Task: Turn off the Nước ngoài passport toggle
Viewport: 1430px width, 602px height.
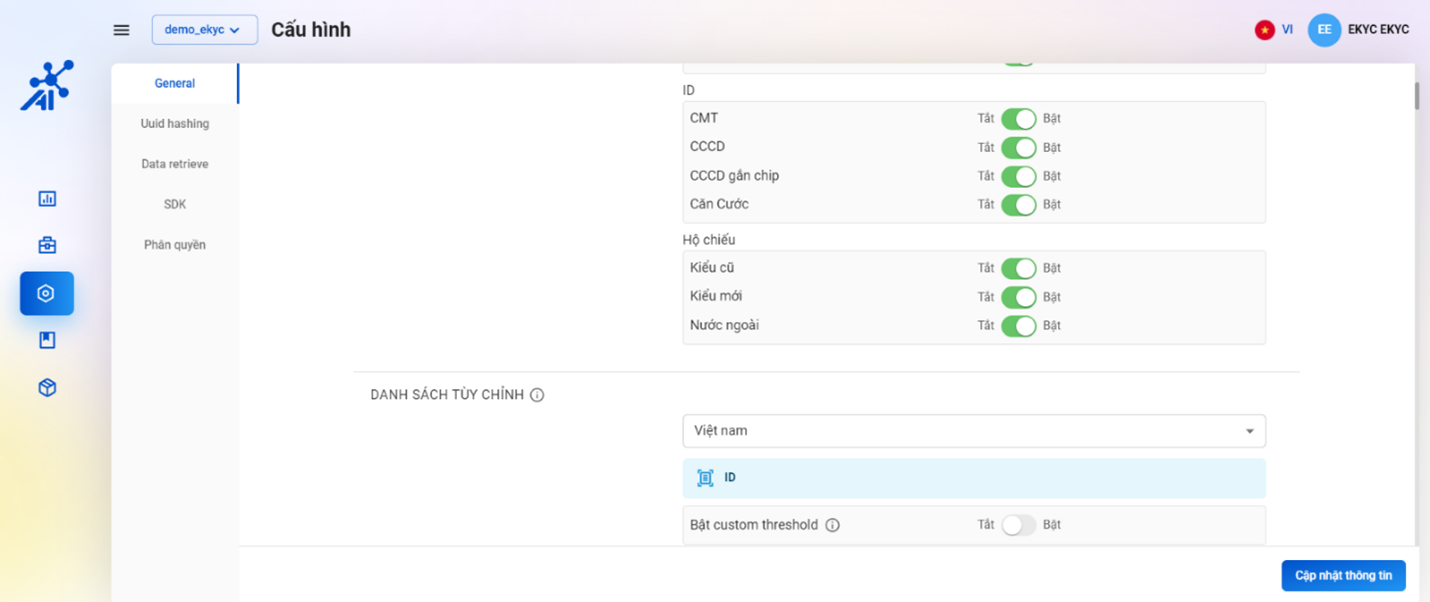Action: [x=1018, y=325]
